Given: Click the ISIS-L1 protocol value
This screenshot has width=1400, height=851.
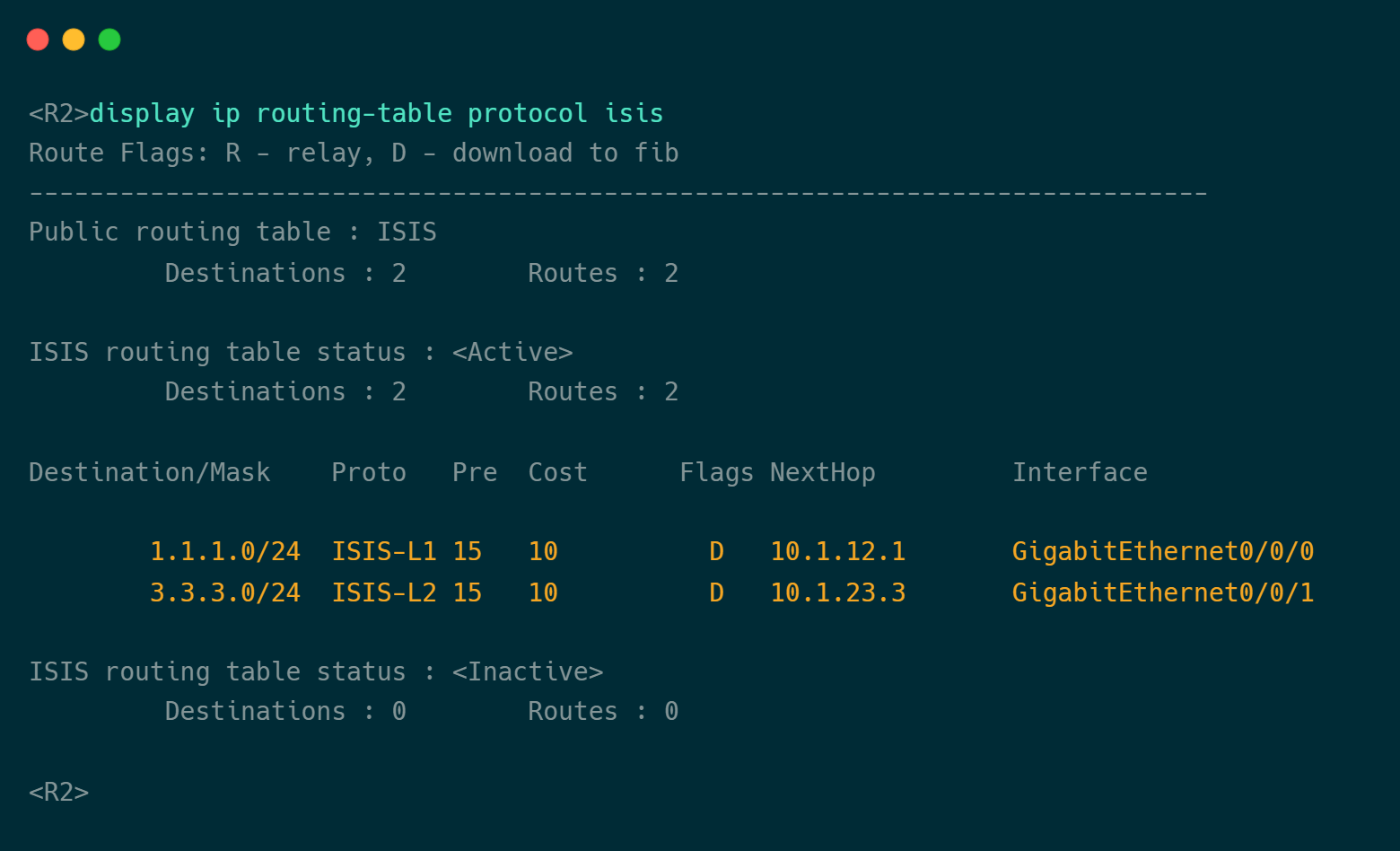Looking at the screenshot, I should [384, 551].
